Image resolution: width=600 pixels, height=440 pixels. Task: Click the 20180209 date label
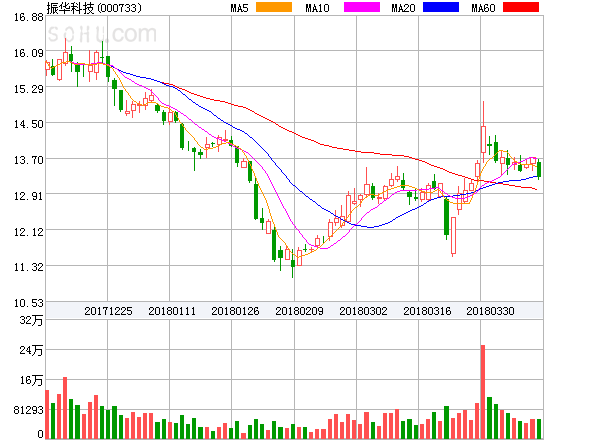pos(299,311)
